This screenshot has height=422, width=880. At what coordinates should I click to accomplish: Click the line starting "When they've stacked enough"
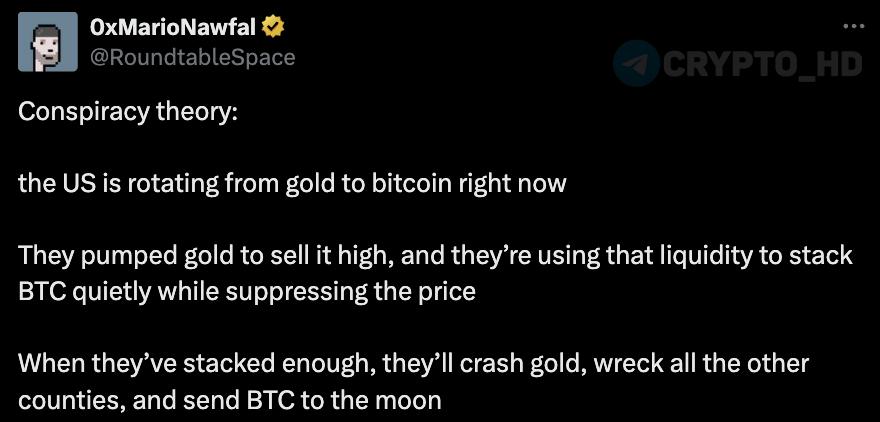[x=413, y=365]
